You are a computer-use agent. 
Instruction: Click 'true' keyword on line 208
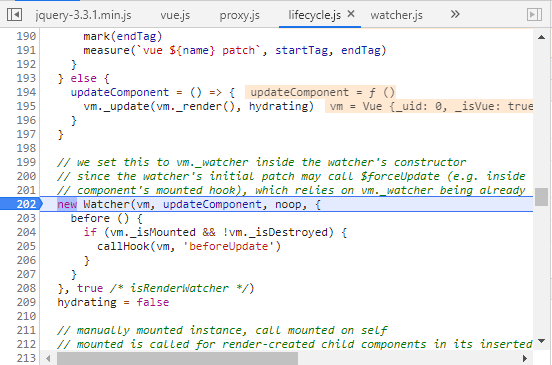[x=90, y=288]
